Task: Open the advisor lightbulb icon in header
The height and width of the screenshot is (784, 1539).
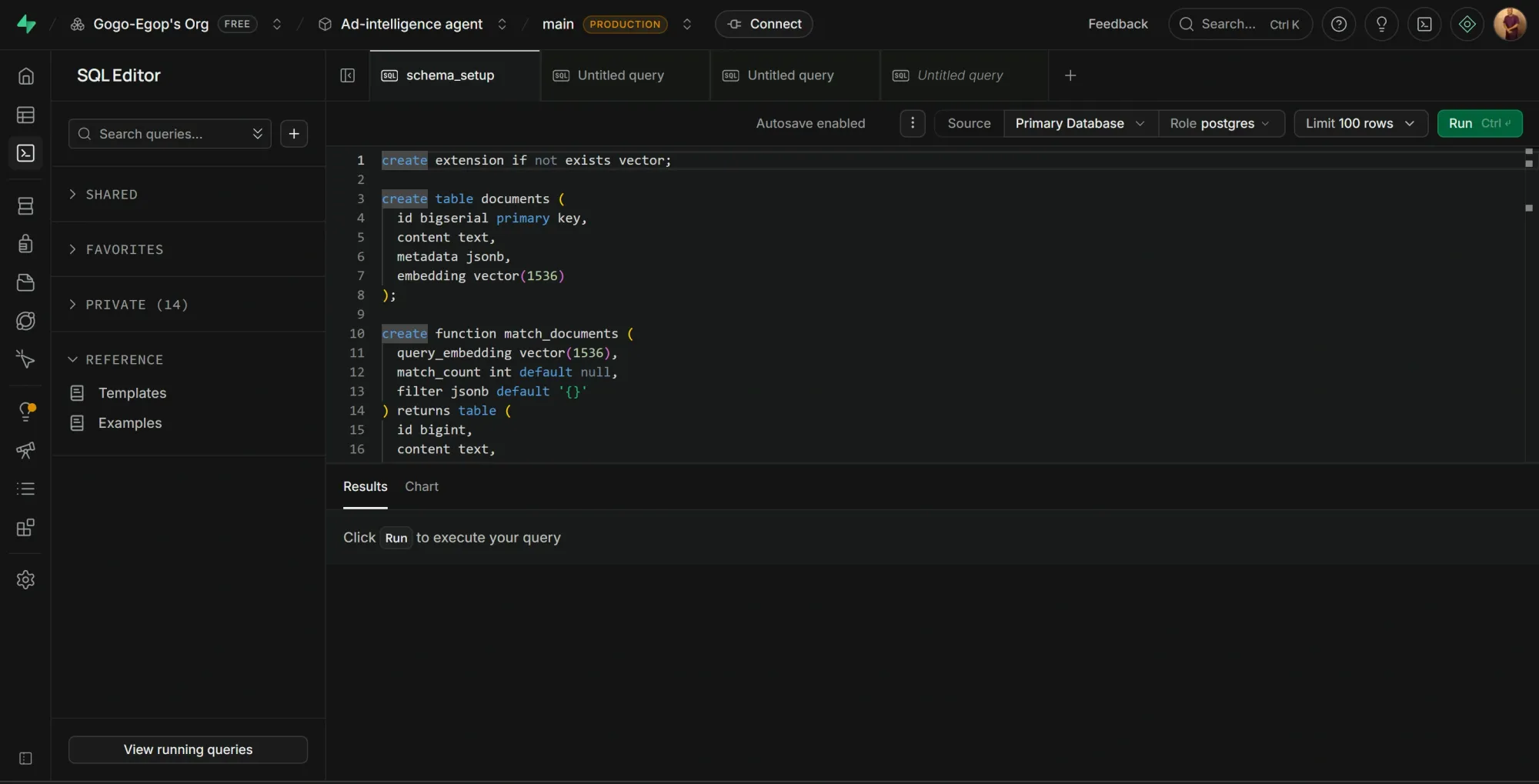Action: [x=1381, y=24]
